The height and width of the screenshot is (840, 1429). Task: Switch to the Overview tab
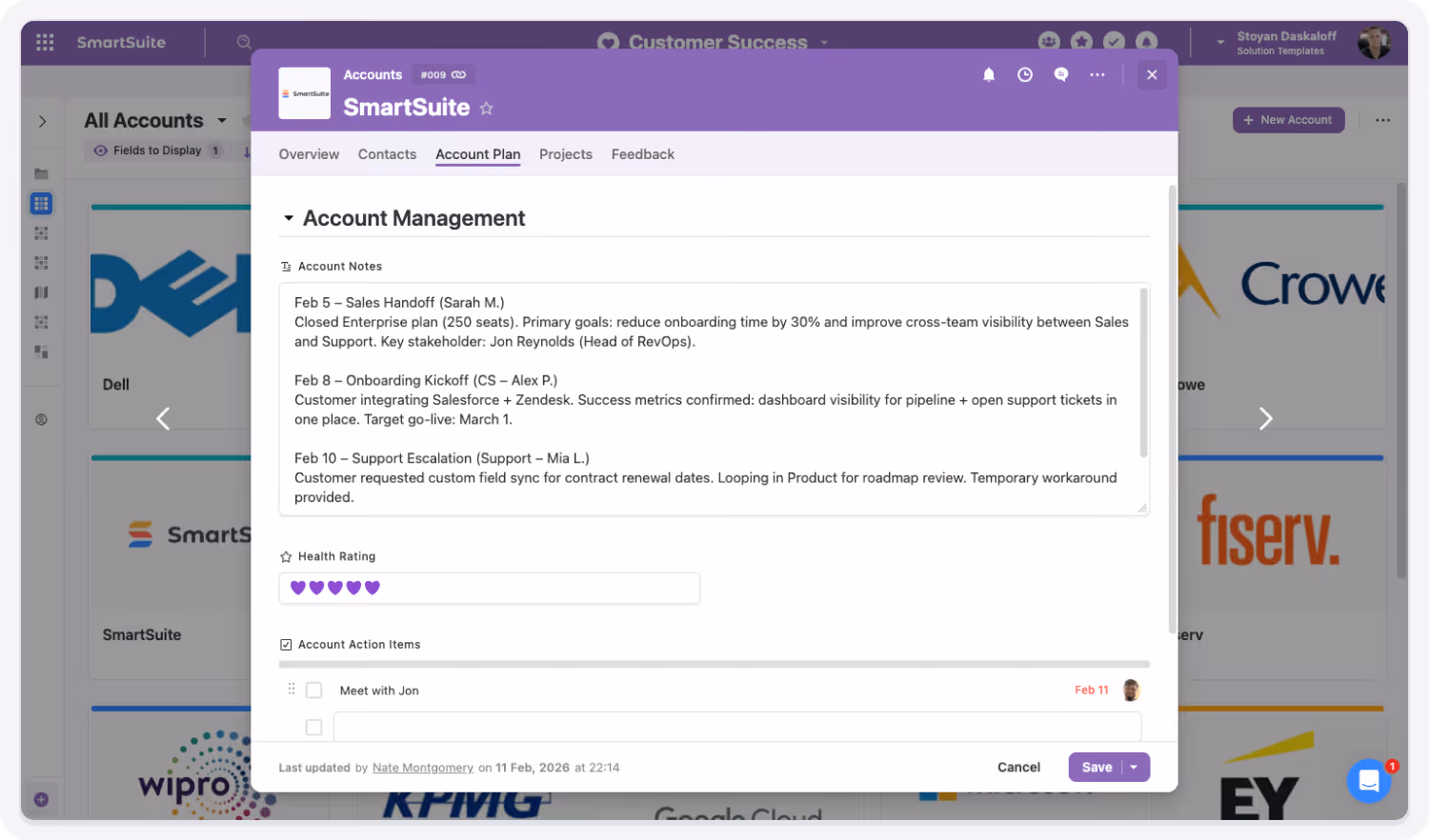pos(309,154)
